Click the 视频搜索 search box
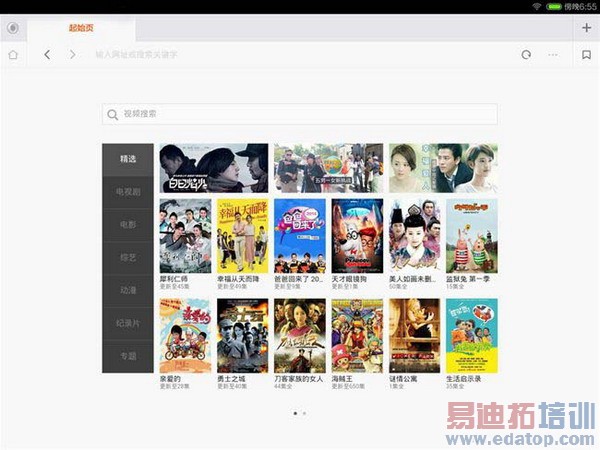Screen dimensions: 600x450 pos(300,114)
